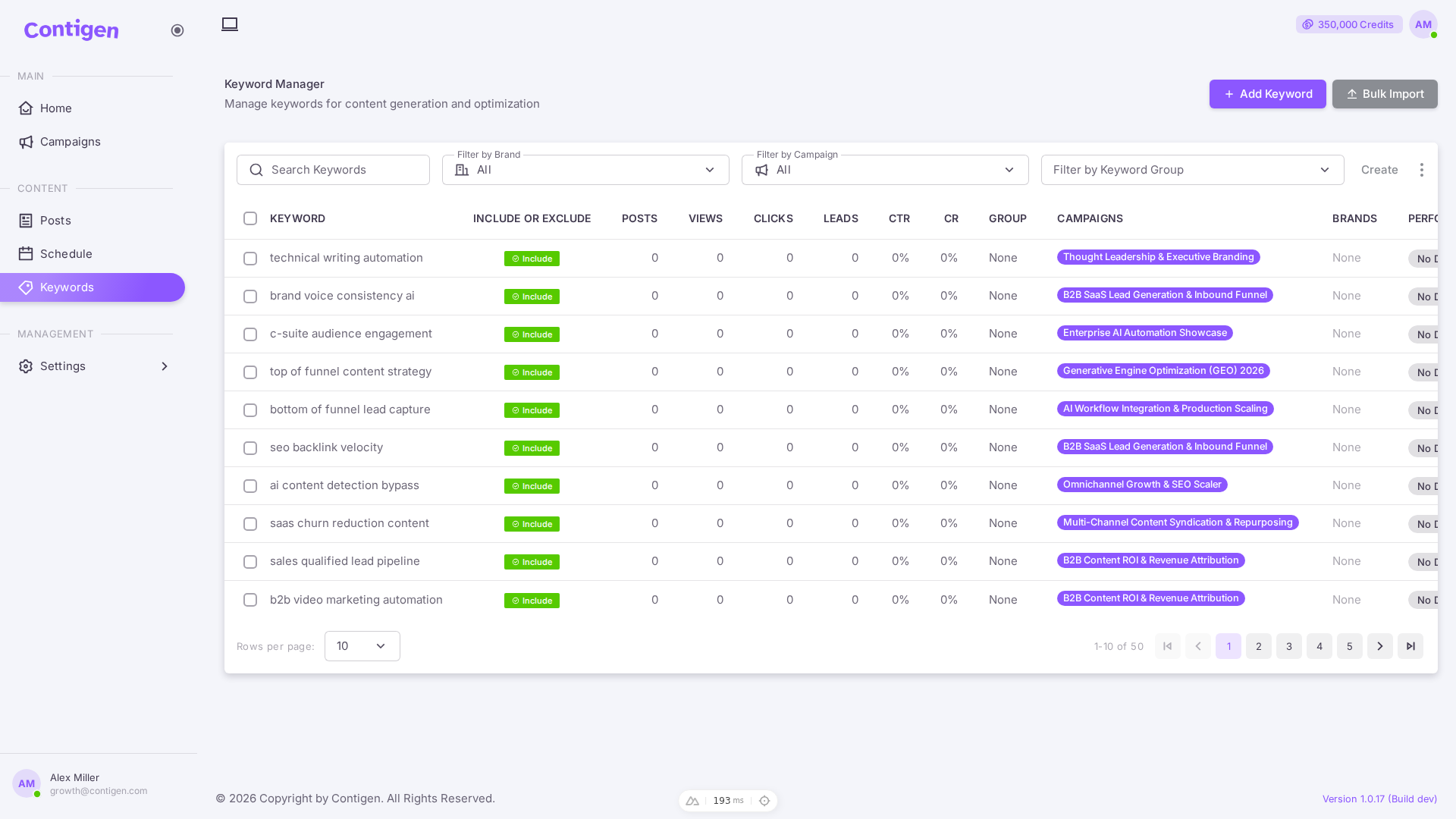Expand the Settings menu in the sidebar

click(93, 366)
